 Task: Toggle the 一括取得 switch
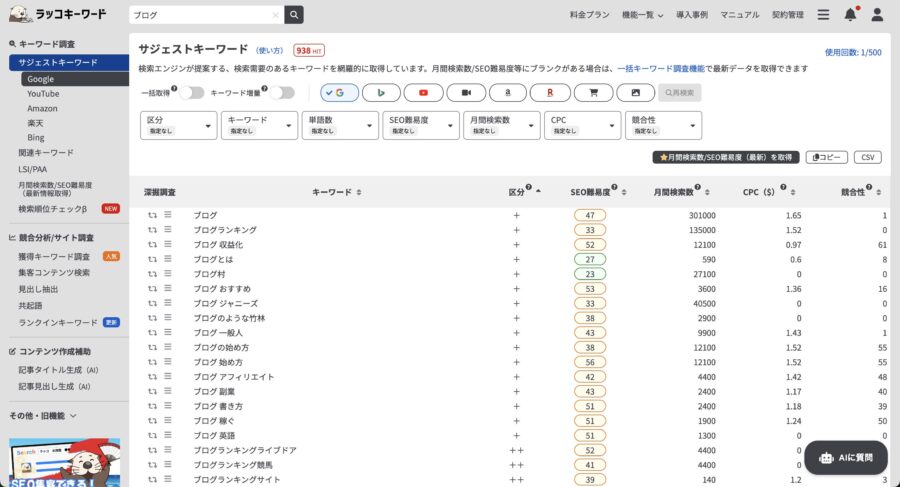point(192,92)
